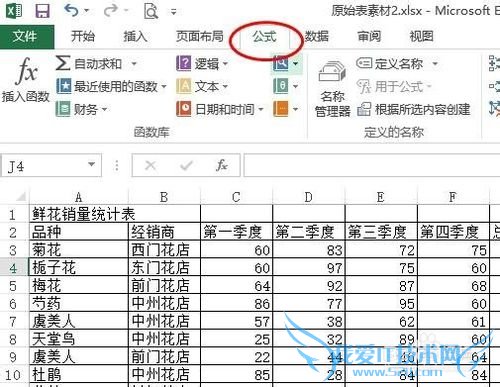This screenshot has width=500, height=387.
Task: Click the 菊花 cell
Action: click(x=79, y=250)
